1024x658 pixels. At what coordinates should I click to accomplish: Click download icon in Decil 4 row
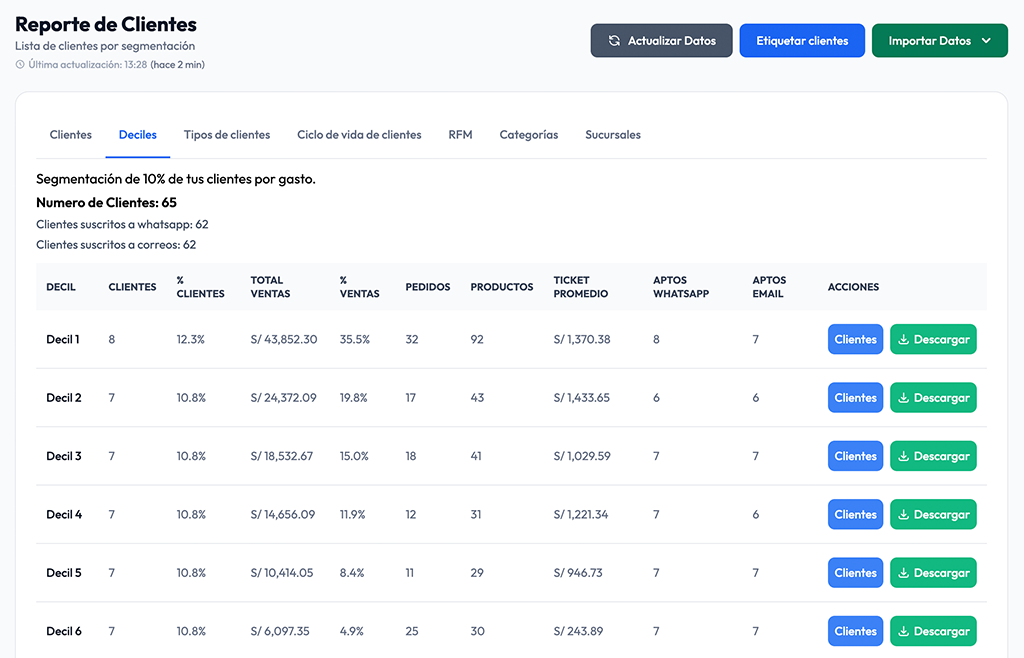903,515
